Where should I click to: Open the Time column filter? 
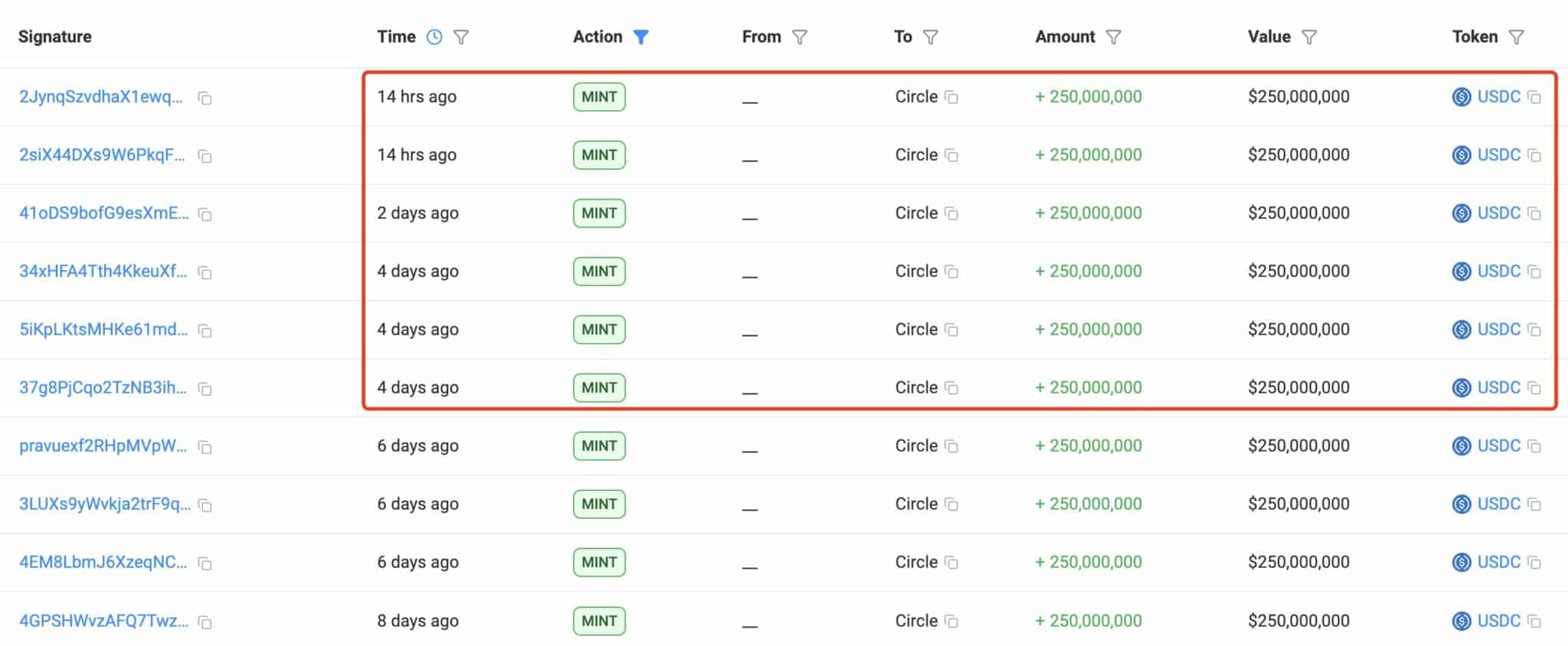(461, 37)
